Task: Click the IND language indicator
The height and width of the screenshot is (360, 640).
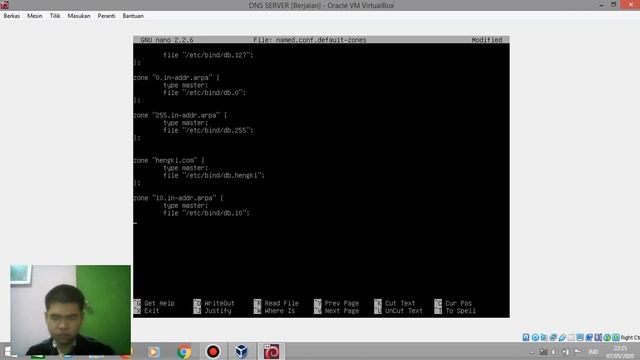Action: (593, 352)
